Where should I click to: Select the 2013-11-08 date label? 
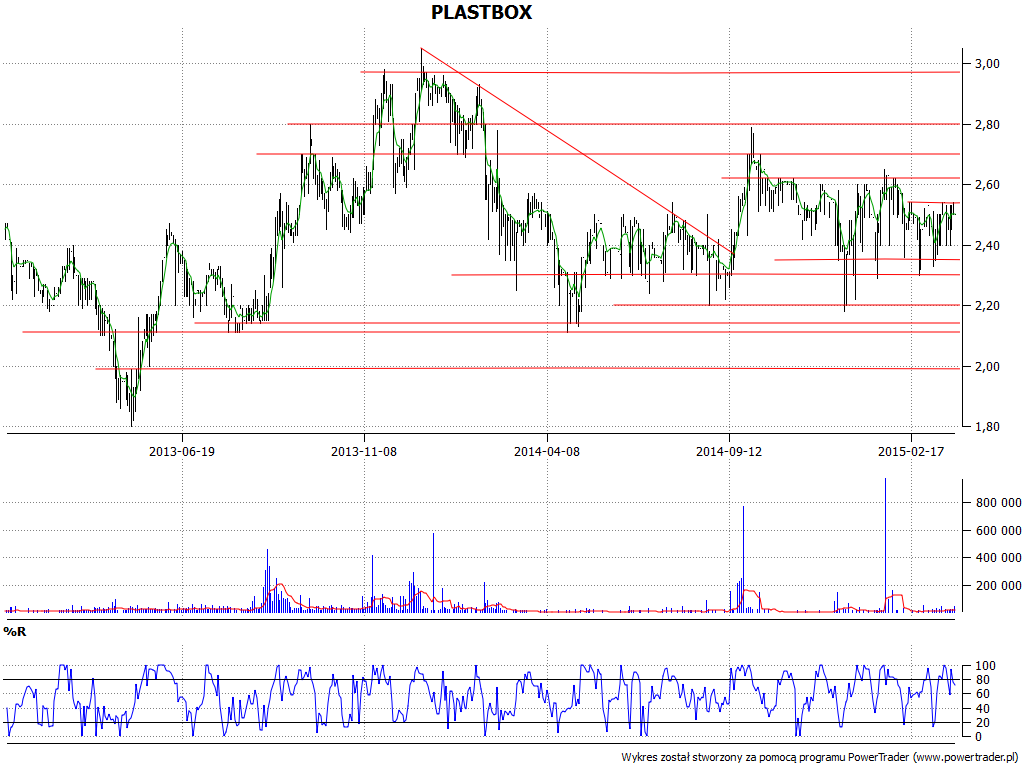[x=364, y=451]
